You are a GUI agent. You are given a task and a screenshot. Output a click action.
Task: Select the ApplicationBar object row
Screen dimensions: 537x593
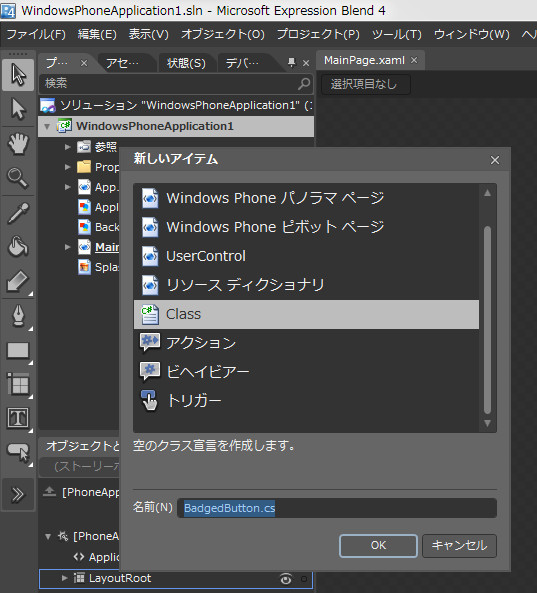pos(97,557)
